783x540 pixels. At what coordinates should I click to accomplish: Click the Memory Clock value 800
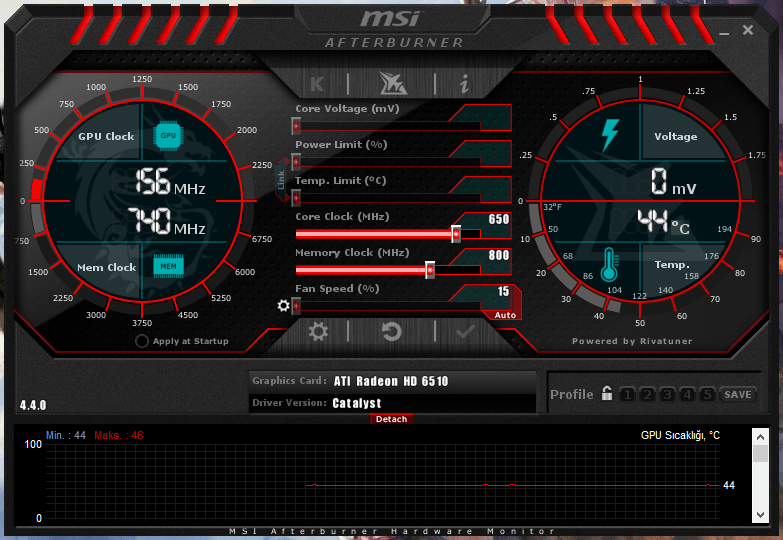pyautogui.click(x=498, y=255)
